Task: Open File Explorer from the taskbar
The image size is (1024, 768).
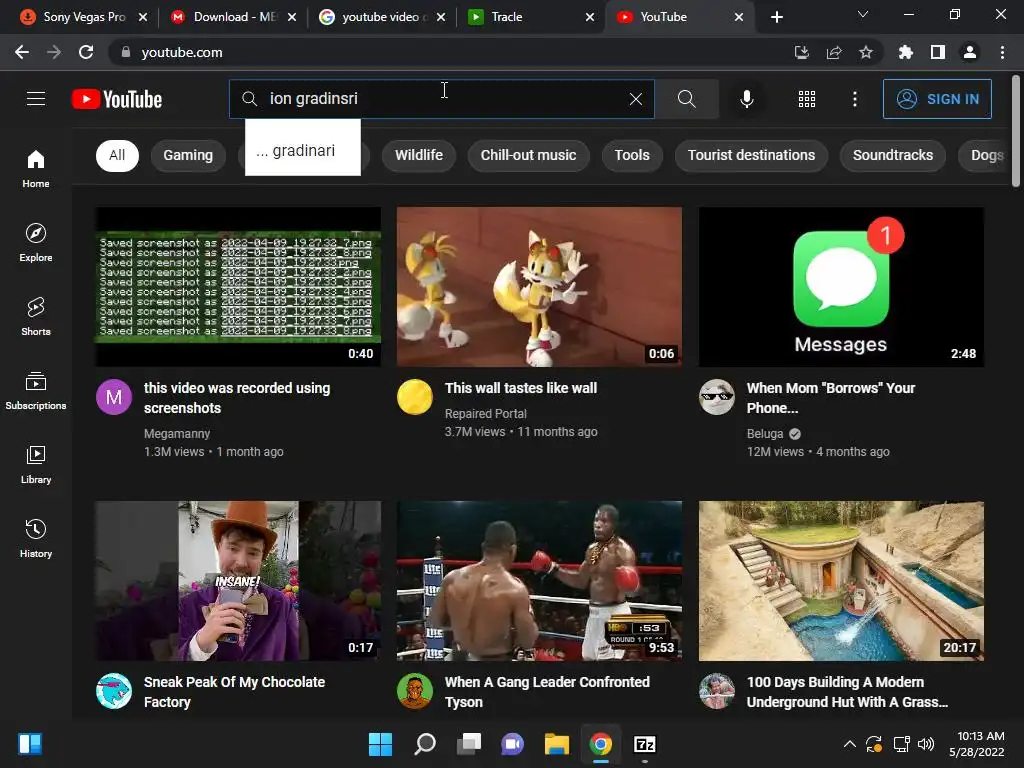Action: (x=557, y=744)
